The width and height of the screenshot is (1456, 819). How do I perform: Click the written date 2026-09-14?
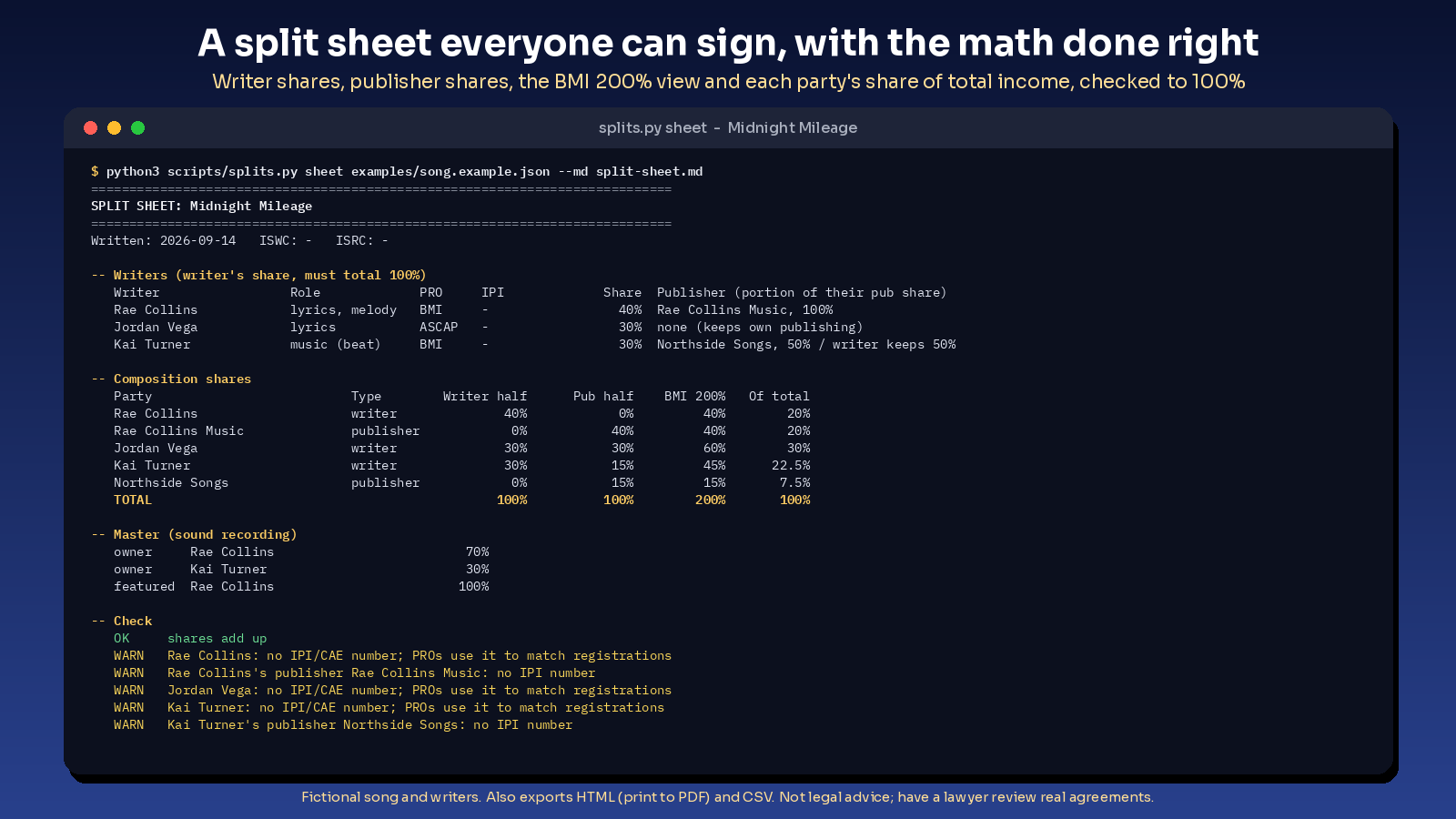click(197, 240)
